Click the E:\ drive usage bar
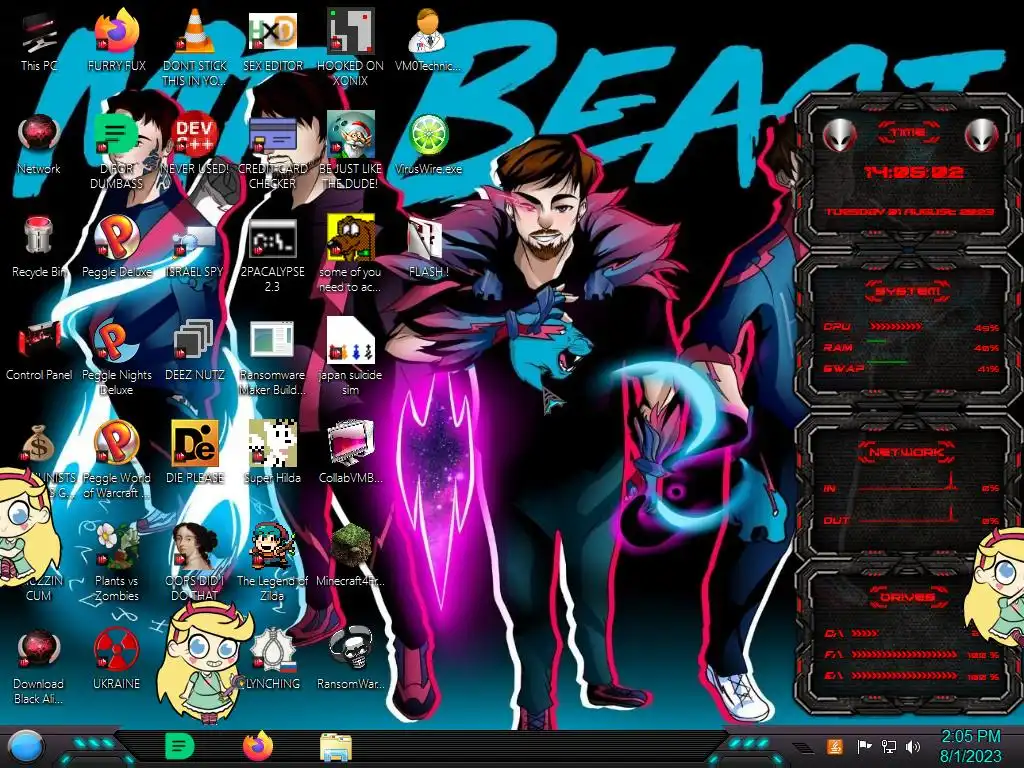Image resolution: width=1024 pixels, height=768 pixels. click(x=905, y=676)
